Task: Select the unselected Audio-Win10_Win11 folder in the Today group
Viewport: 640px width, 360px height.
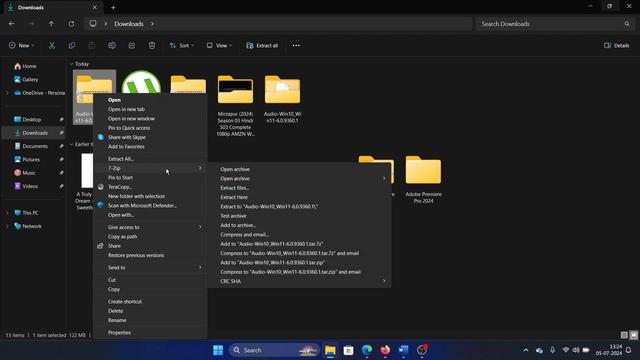Action: [x=282, y=99]
